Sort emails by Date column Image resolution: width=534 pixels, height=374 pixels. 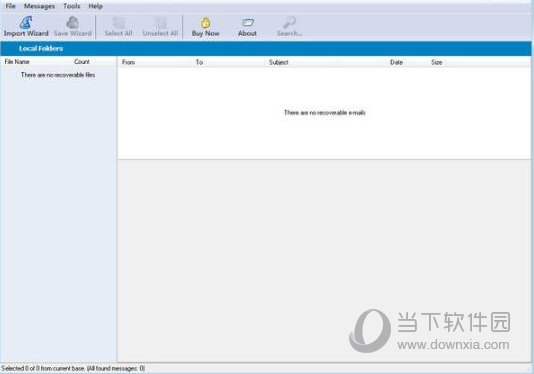[396, 62]
